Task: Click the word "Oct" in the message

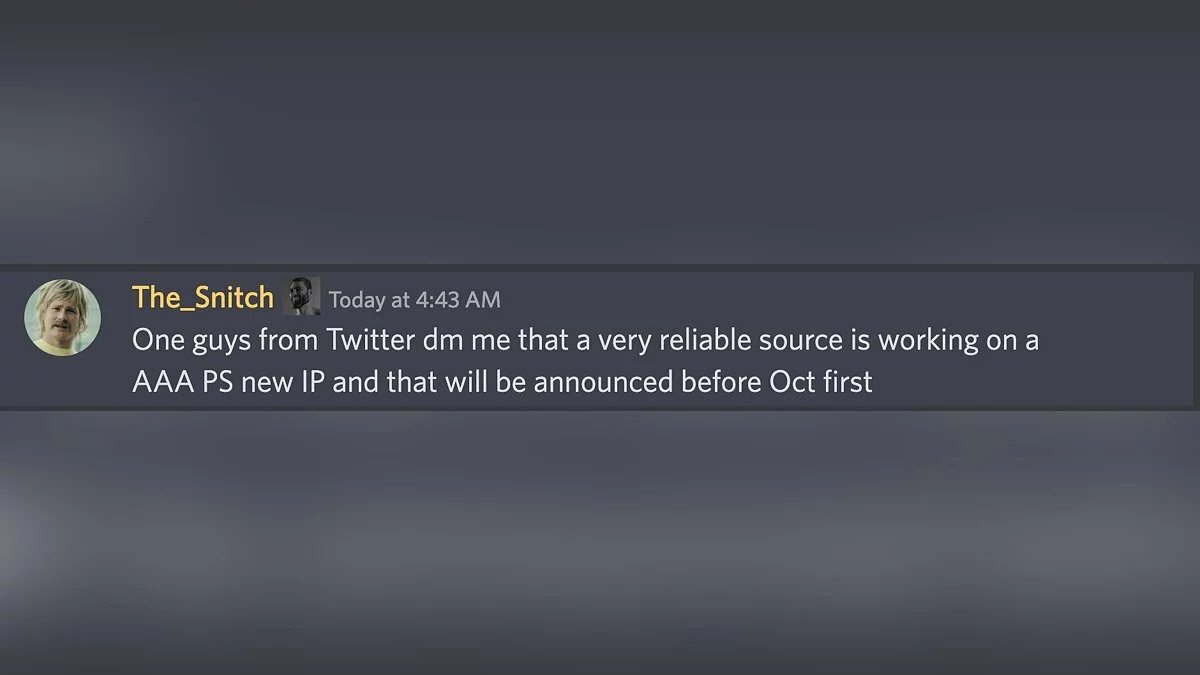Action: point(792,382)
